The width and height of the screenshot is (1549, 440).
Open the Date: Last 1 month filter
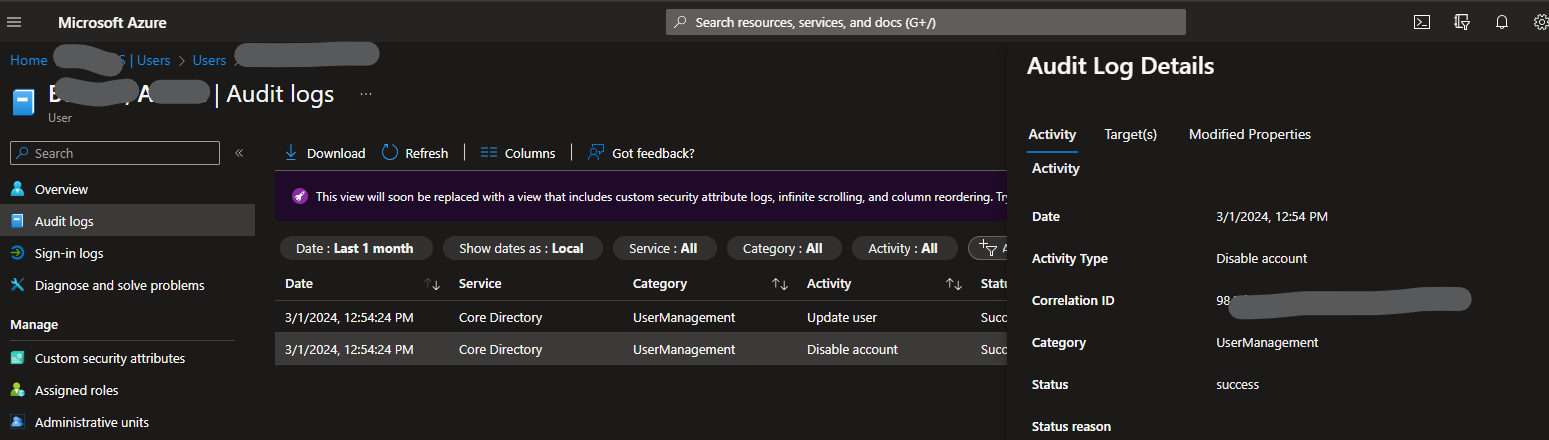coord(355,248)
